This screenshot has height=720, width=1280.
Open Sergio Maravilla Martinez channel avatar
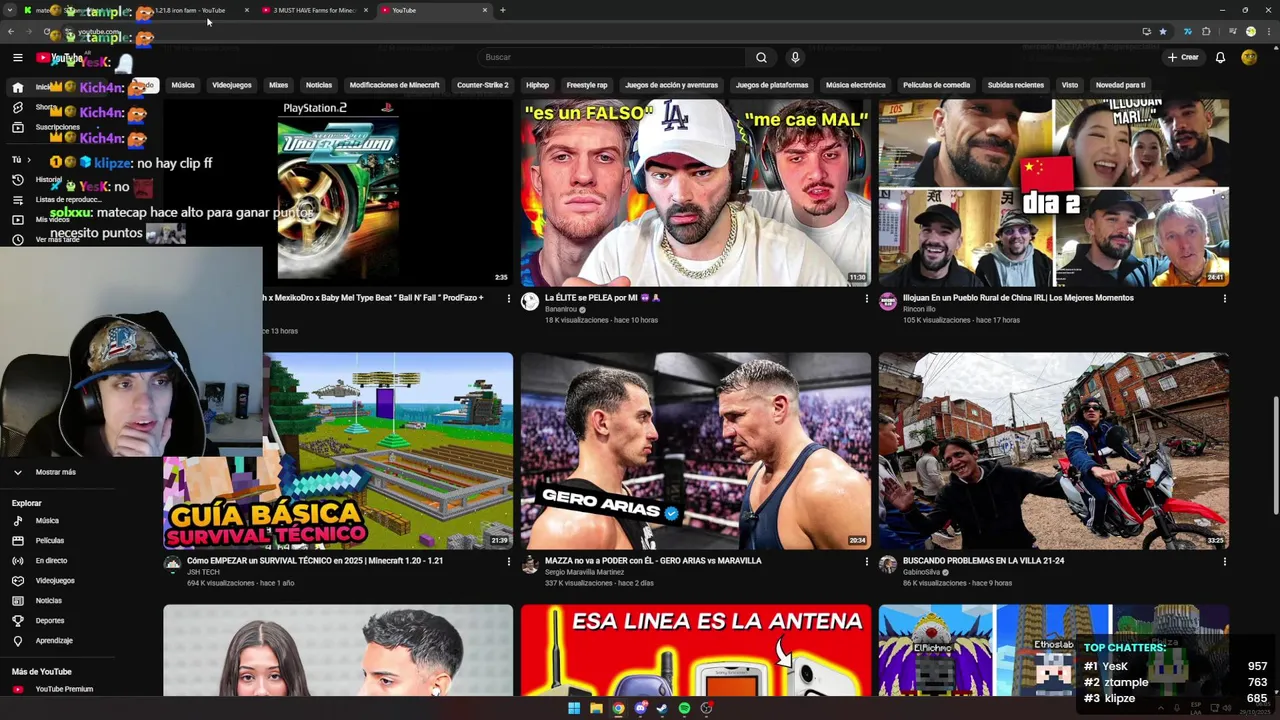click(530, 565)
